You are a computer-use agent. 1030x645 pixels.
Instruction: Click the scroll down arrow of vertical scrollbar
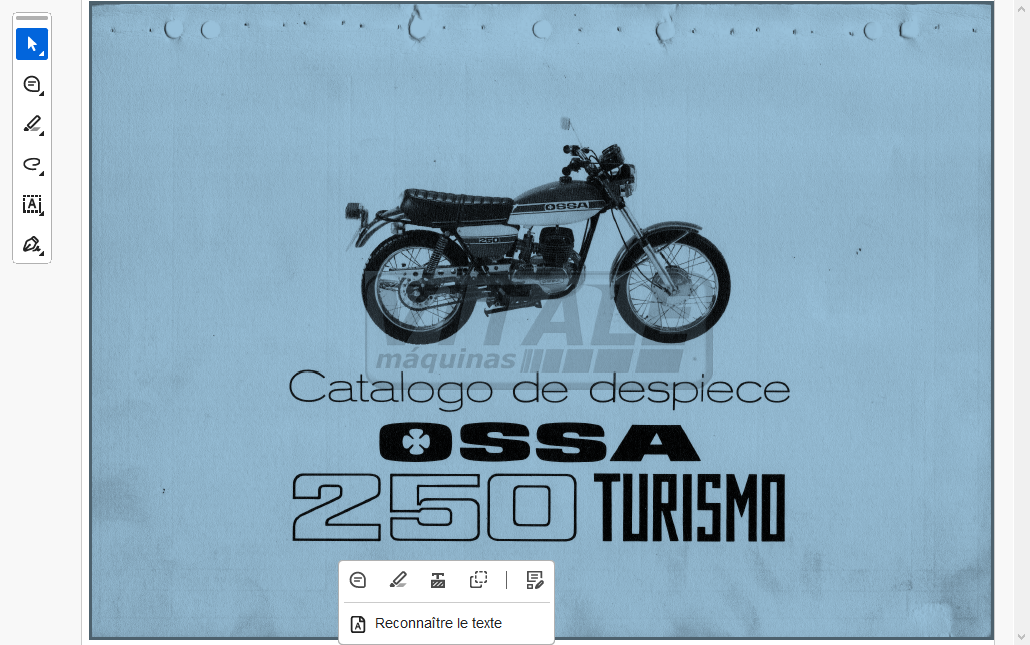(x=1021, y=636)
